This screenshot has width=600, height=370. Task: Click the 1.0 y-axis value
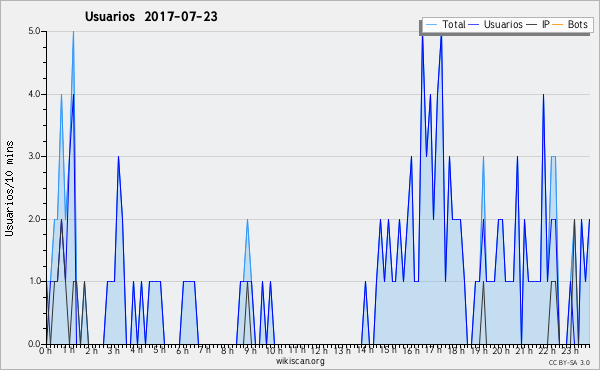[x=34, y=281]
